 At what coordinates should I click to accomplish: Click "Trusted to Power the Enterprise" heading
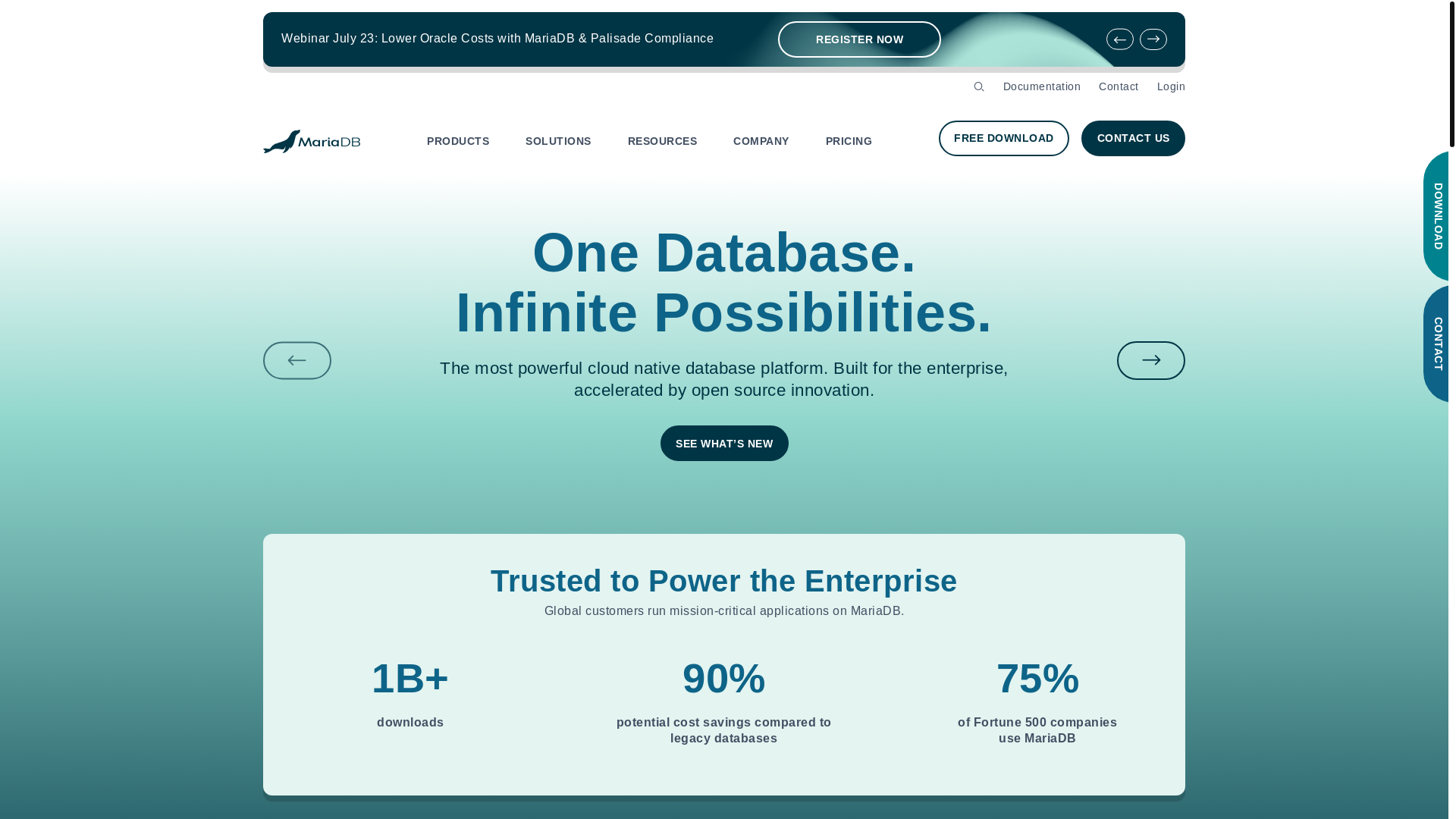(x=724, y=581)
